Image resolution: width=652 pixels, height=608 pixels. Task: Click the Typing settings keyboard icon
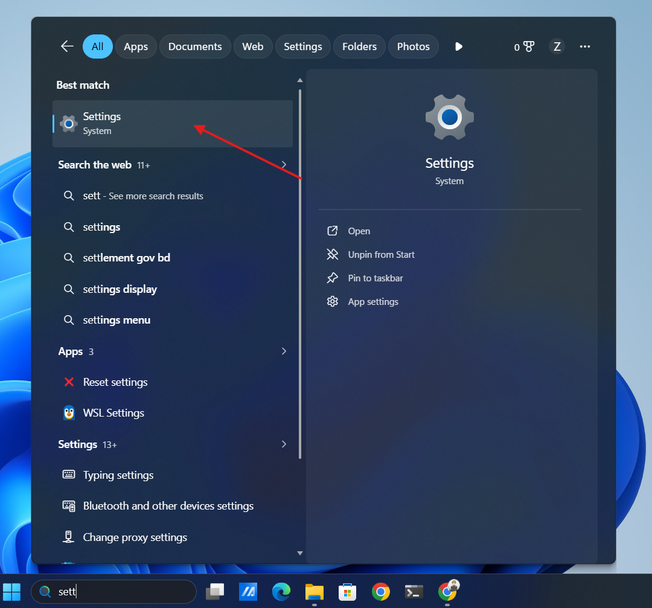(69, 475)
